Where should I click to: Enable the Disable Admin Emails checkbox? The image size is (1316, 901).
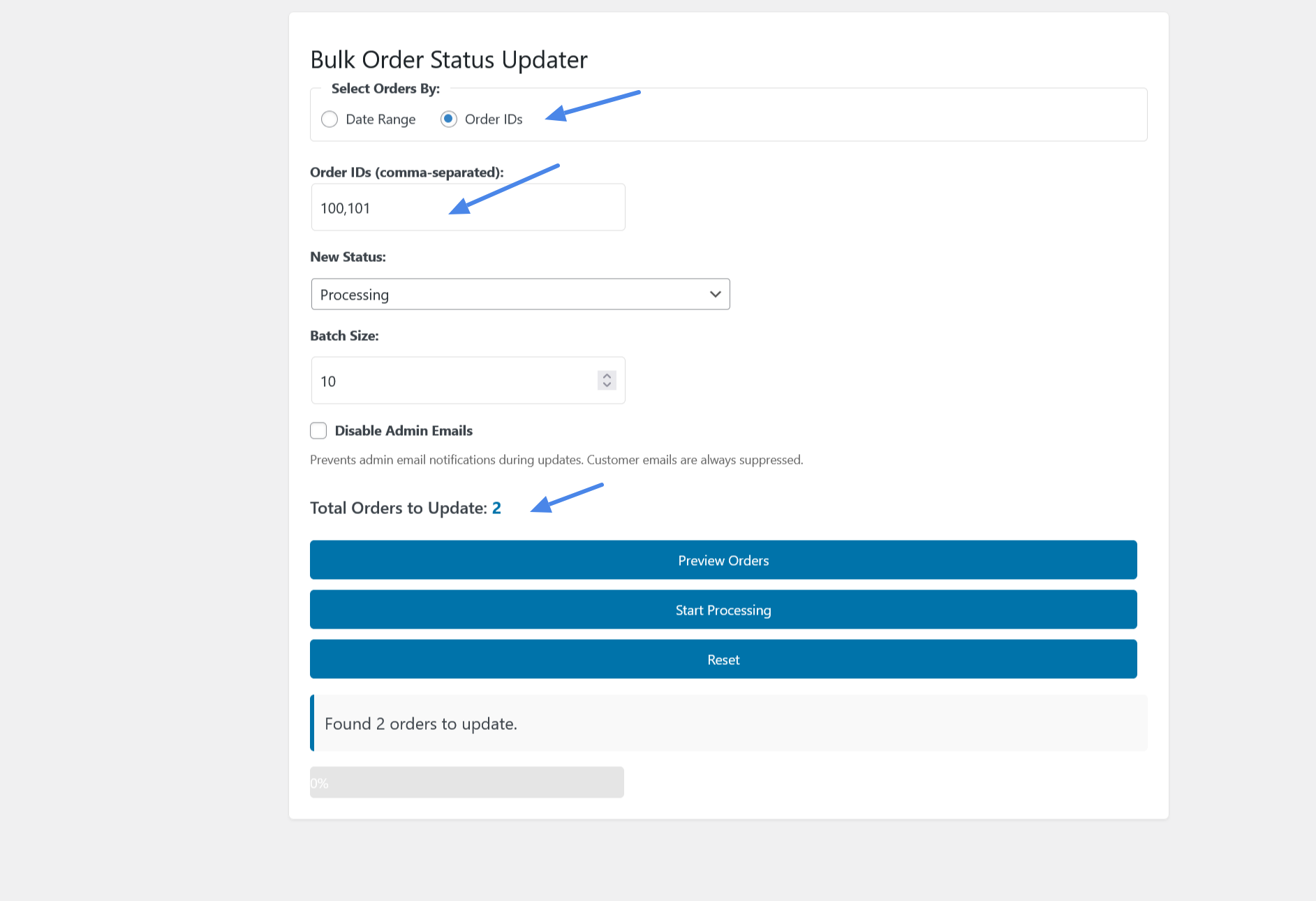coord(318,430)
